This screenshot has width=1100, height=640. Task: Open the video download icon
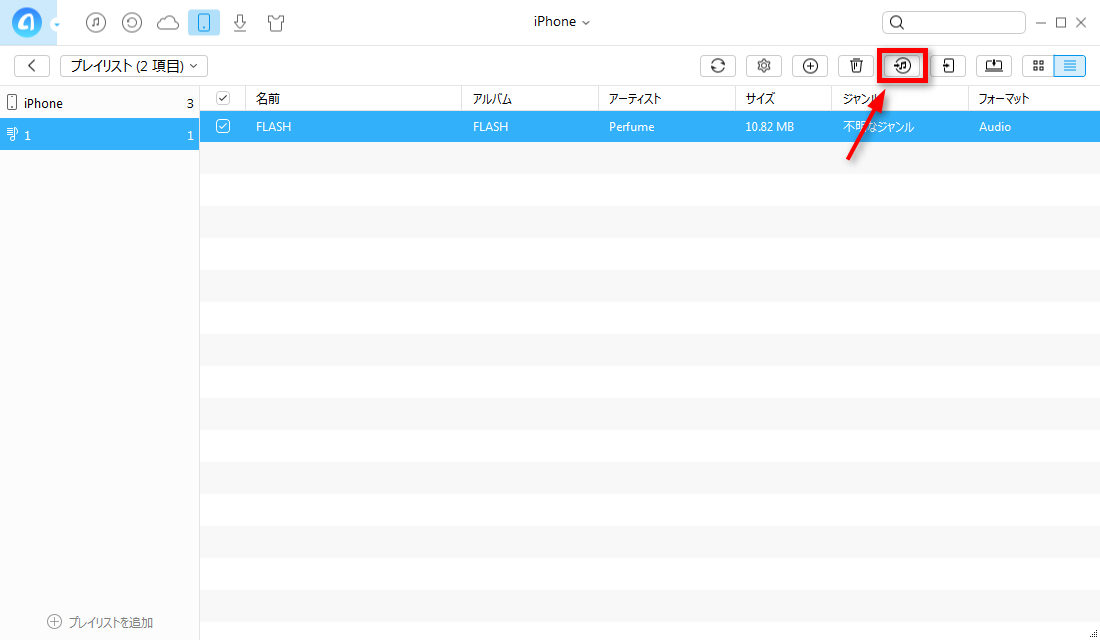pyautogui.click(x=240, y=23)
